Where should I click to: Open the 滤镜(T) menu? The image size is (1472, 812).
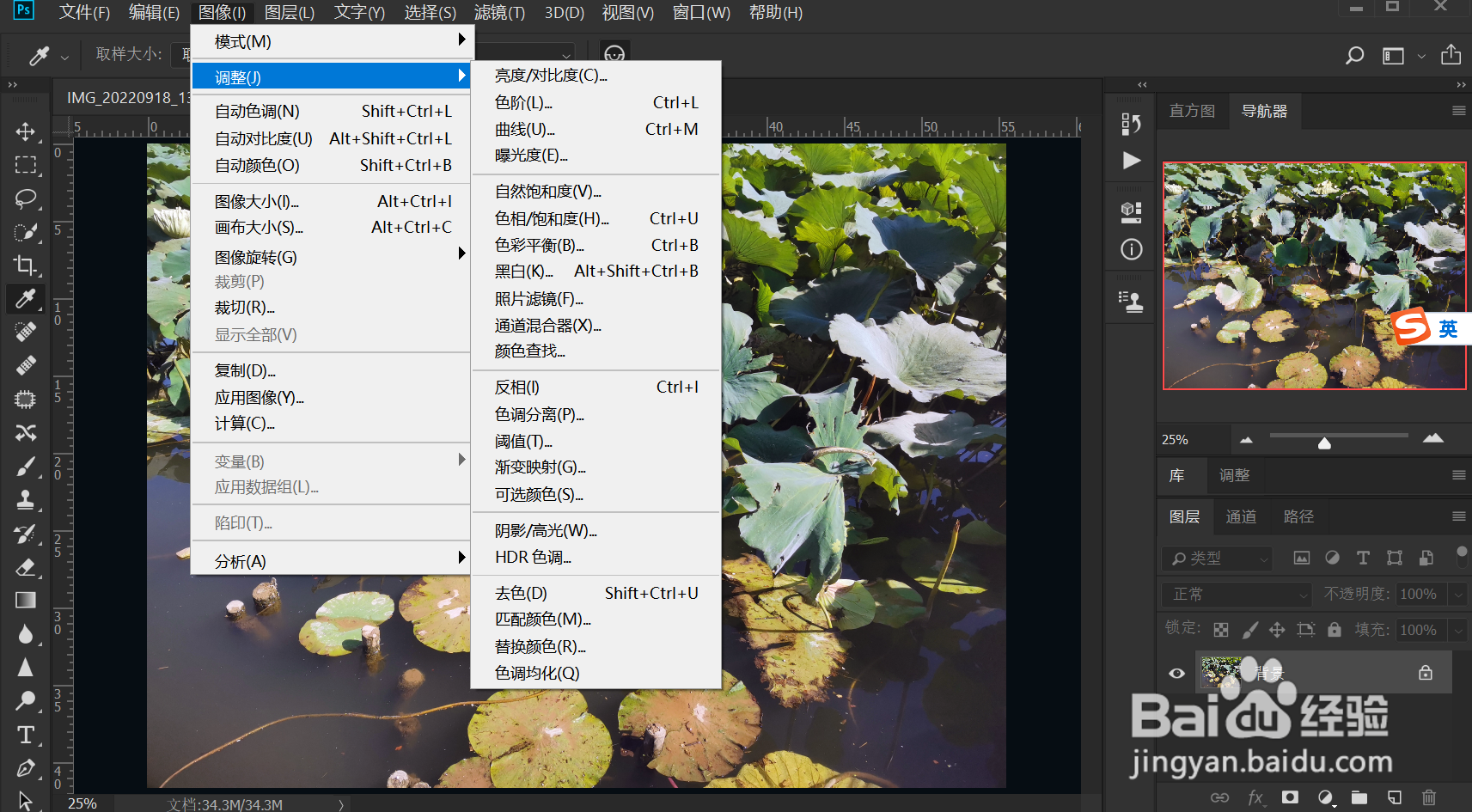pyautogui.click(x=499, y=13)
